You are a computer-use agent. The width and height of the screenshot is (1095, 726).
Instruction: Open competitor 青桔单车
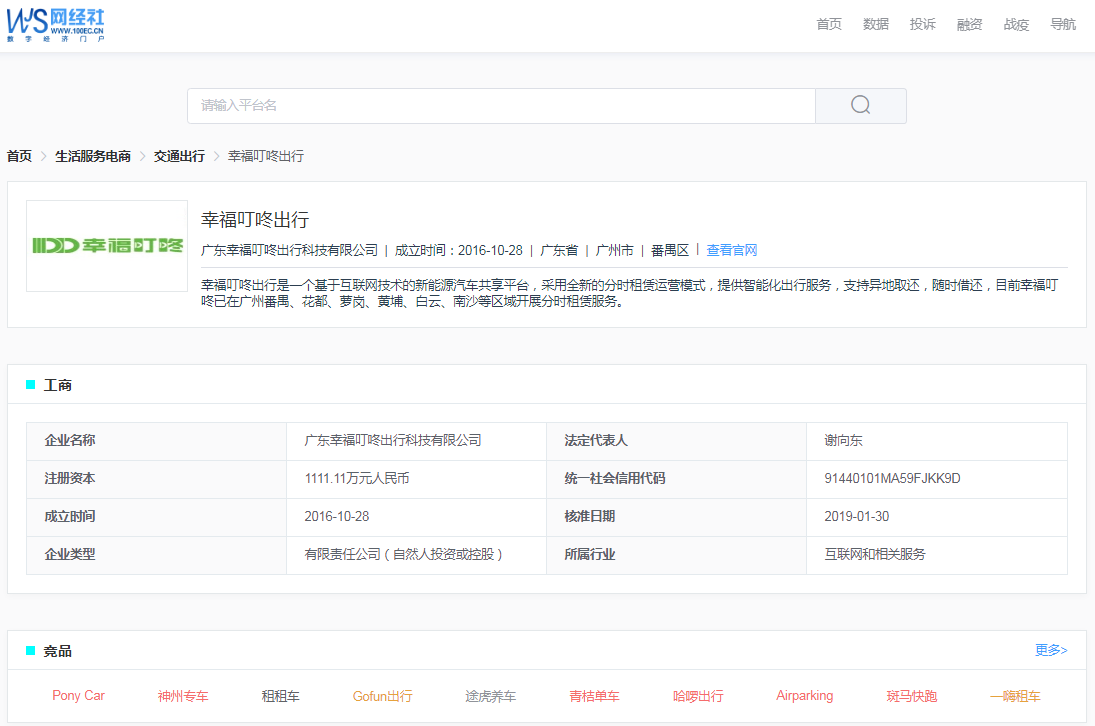(x=594, y=696)
